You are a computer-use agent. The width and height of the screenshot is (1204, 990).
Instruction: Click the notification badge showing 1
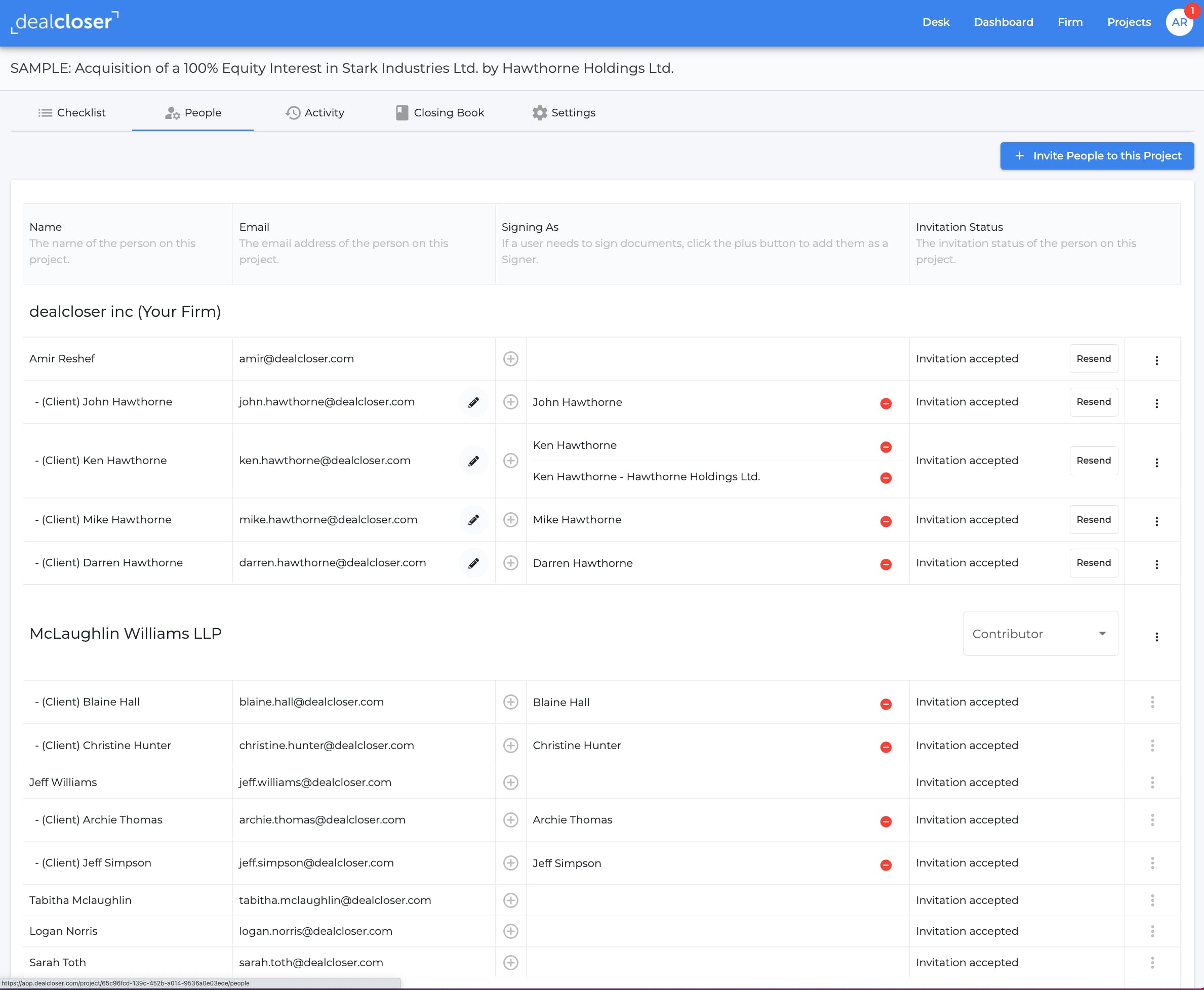(1191, 11)
